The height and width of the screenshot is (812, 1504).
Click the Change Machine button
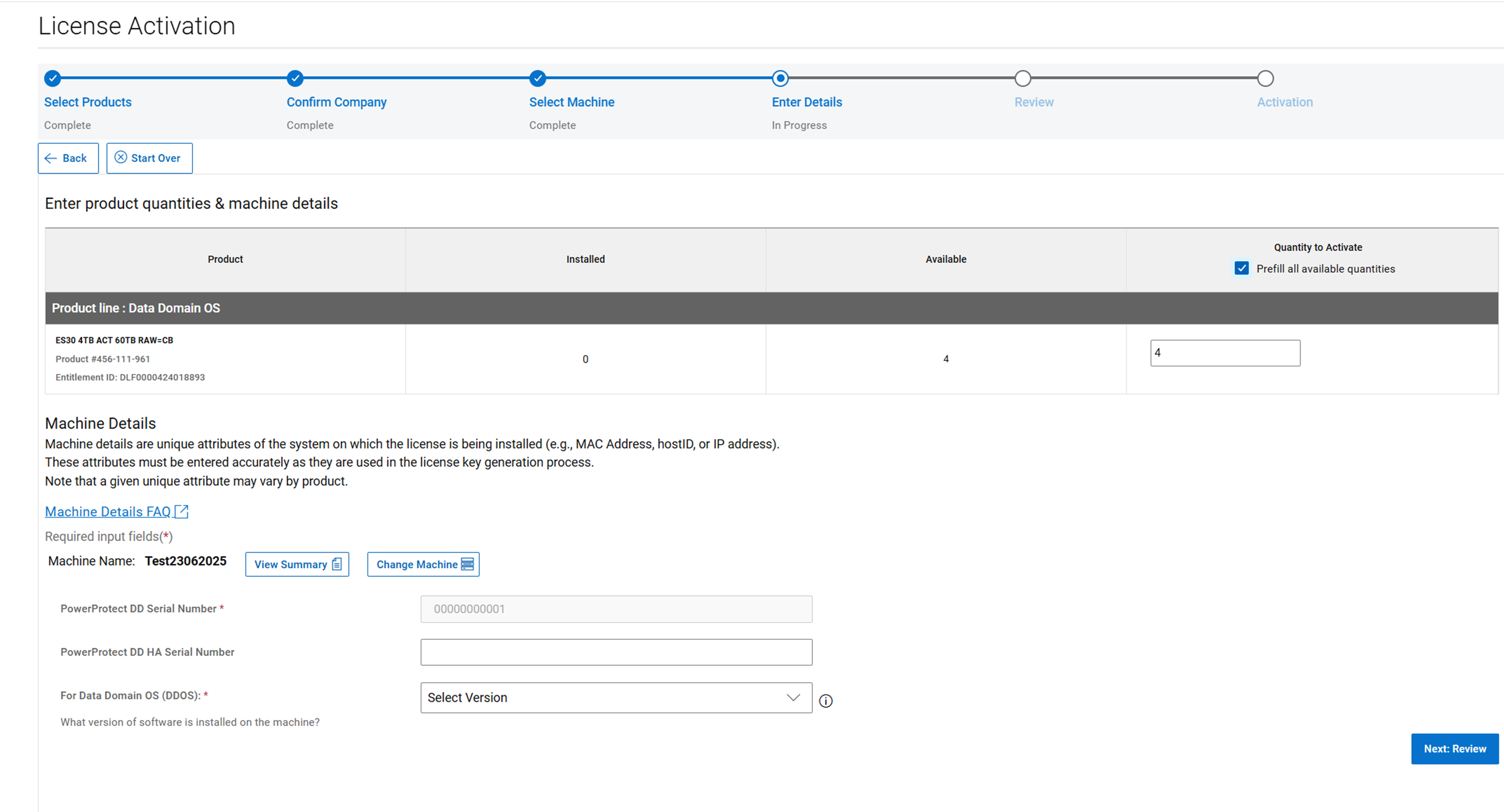click(x=423, y=564)
